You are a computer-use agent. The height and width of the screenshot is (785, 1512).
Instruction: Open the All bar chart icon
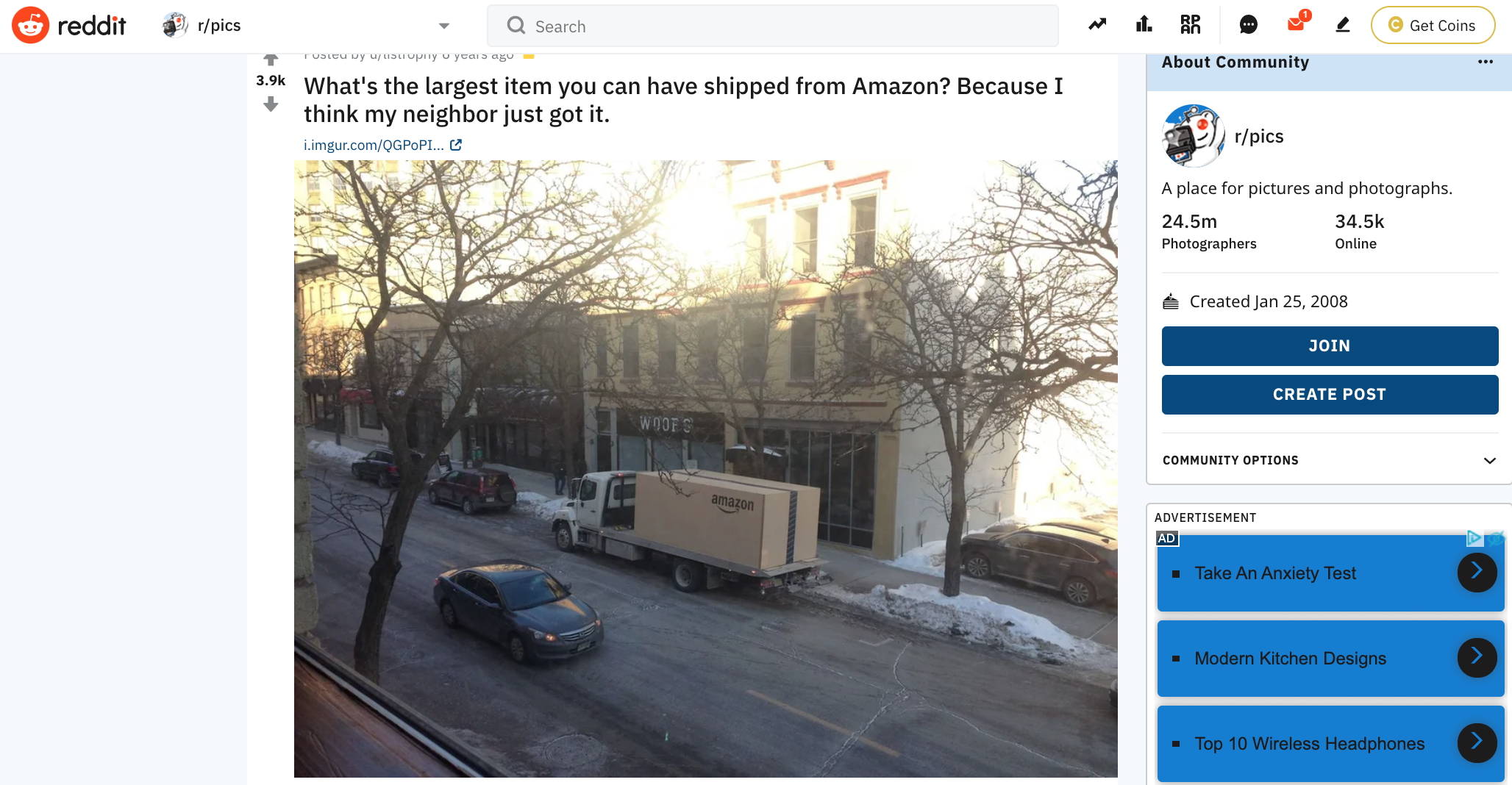(x=1144, y=25)
